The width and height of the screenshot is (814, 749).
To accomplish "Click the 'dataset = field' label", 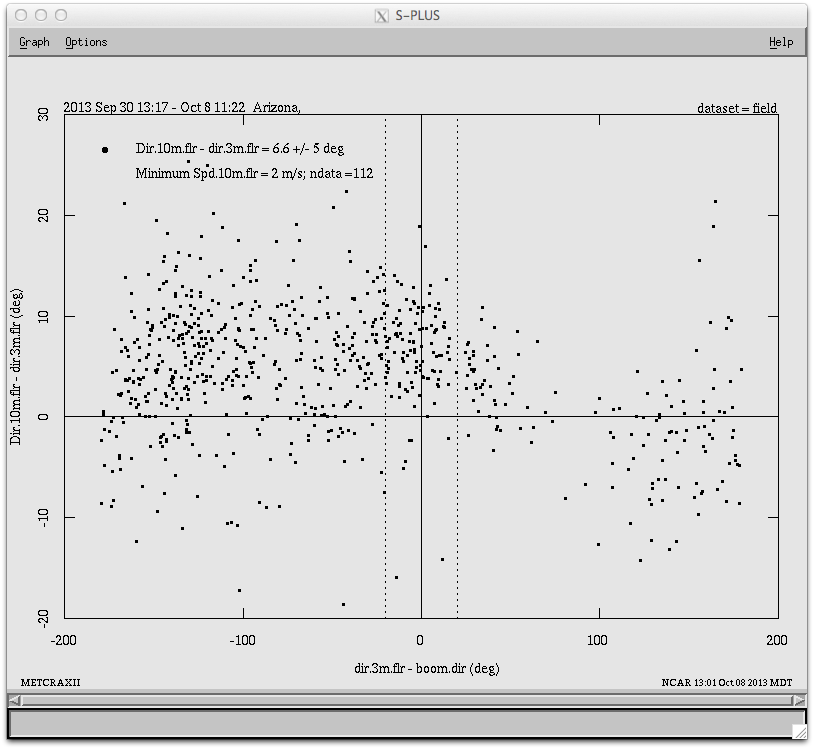I will point(737,109).
